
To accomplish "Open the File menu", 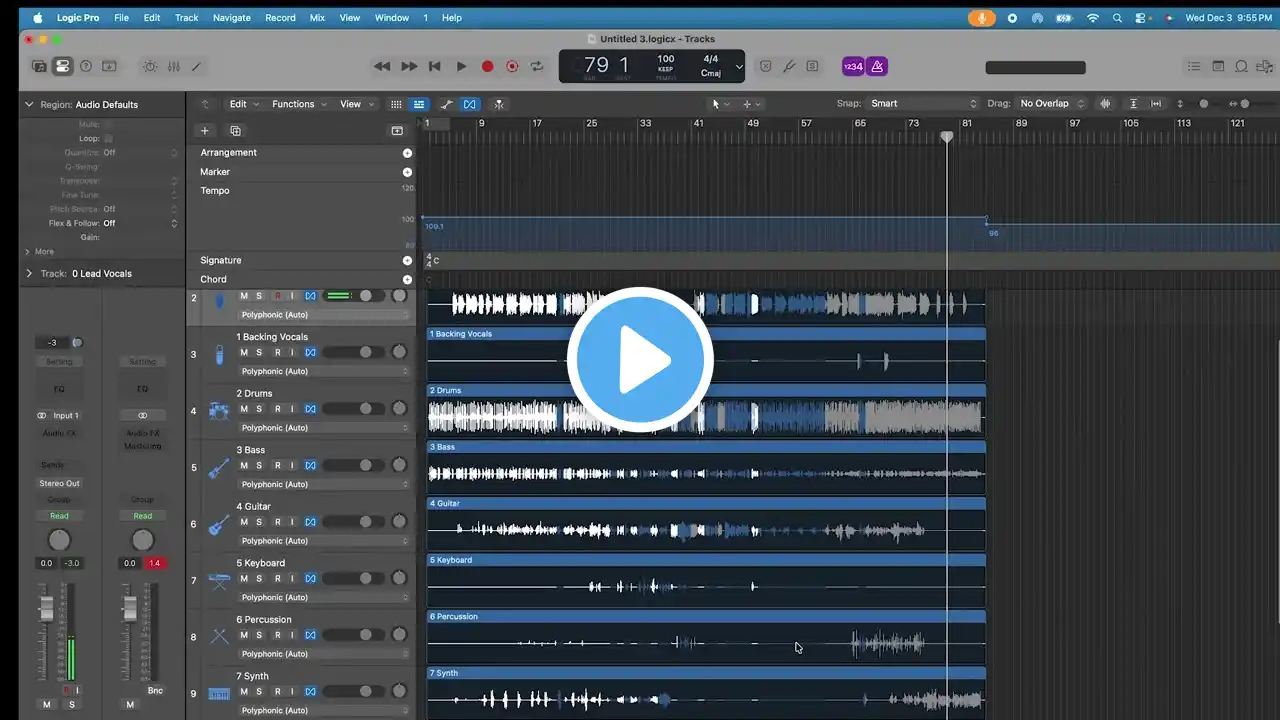I will pos(121,18).
